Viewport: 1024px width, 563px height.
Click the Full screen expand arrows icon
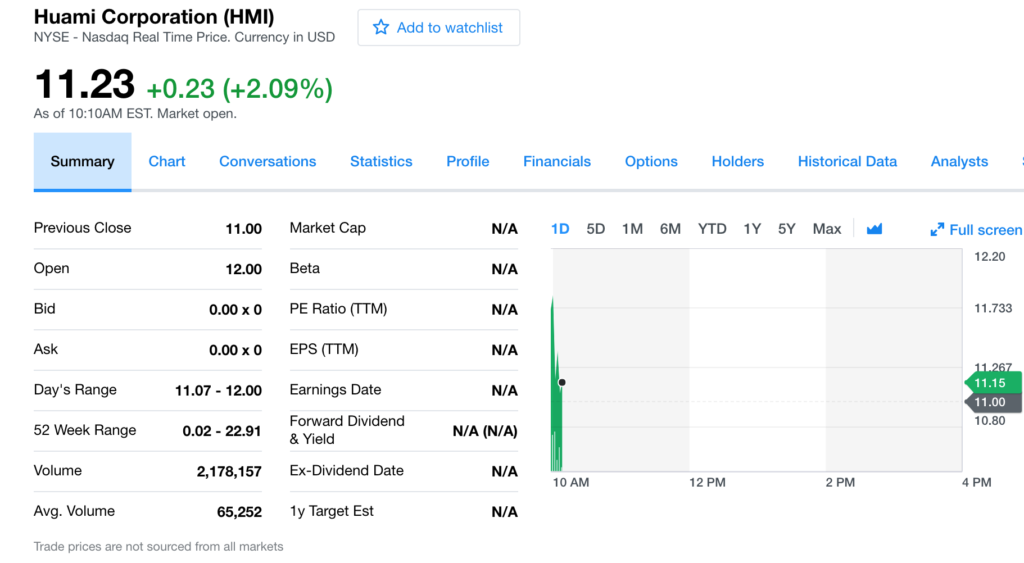pos(937,230)
